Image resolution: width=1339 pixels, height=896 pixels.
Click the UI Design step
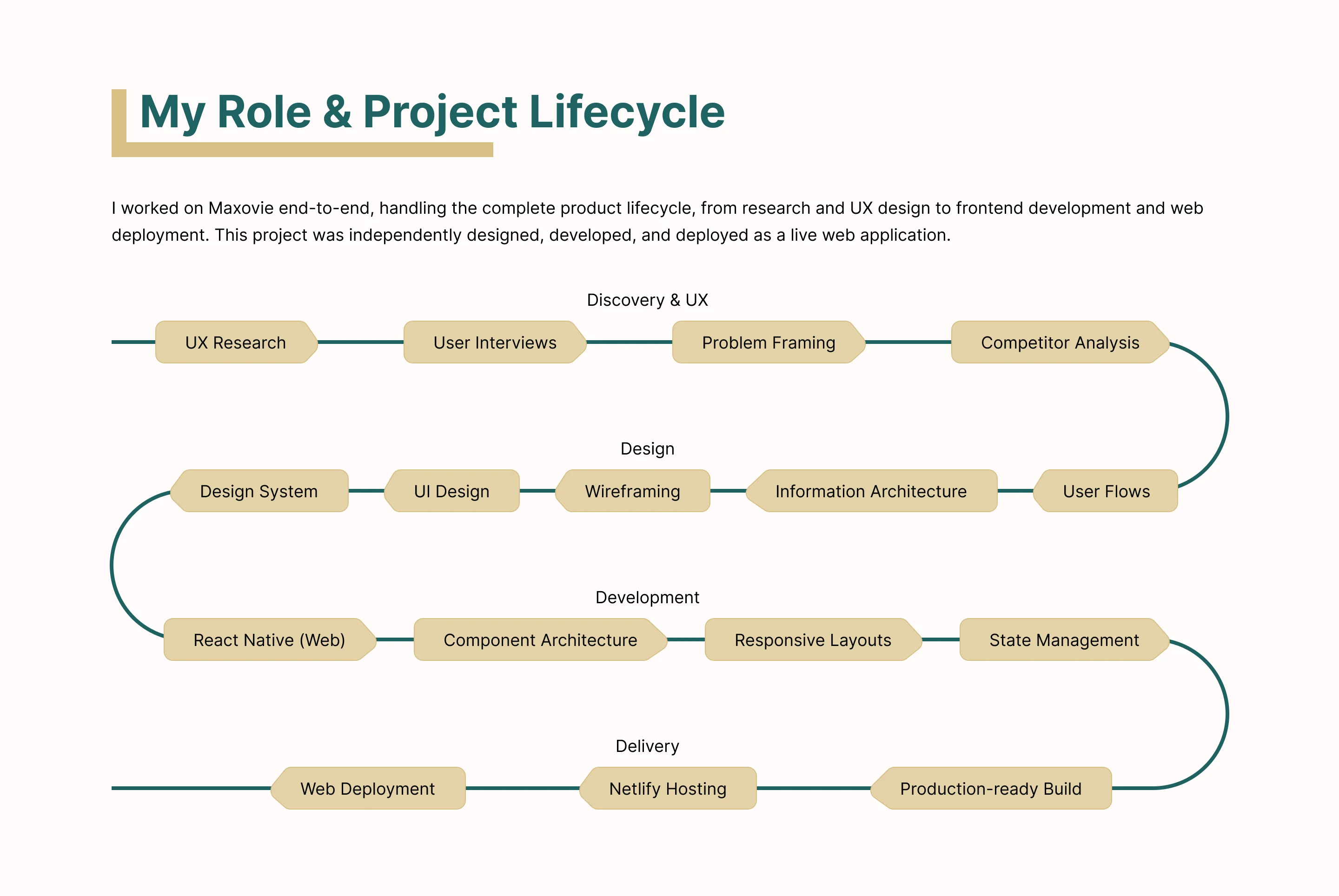click(451, 491)
